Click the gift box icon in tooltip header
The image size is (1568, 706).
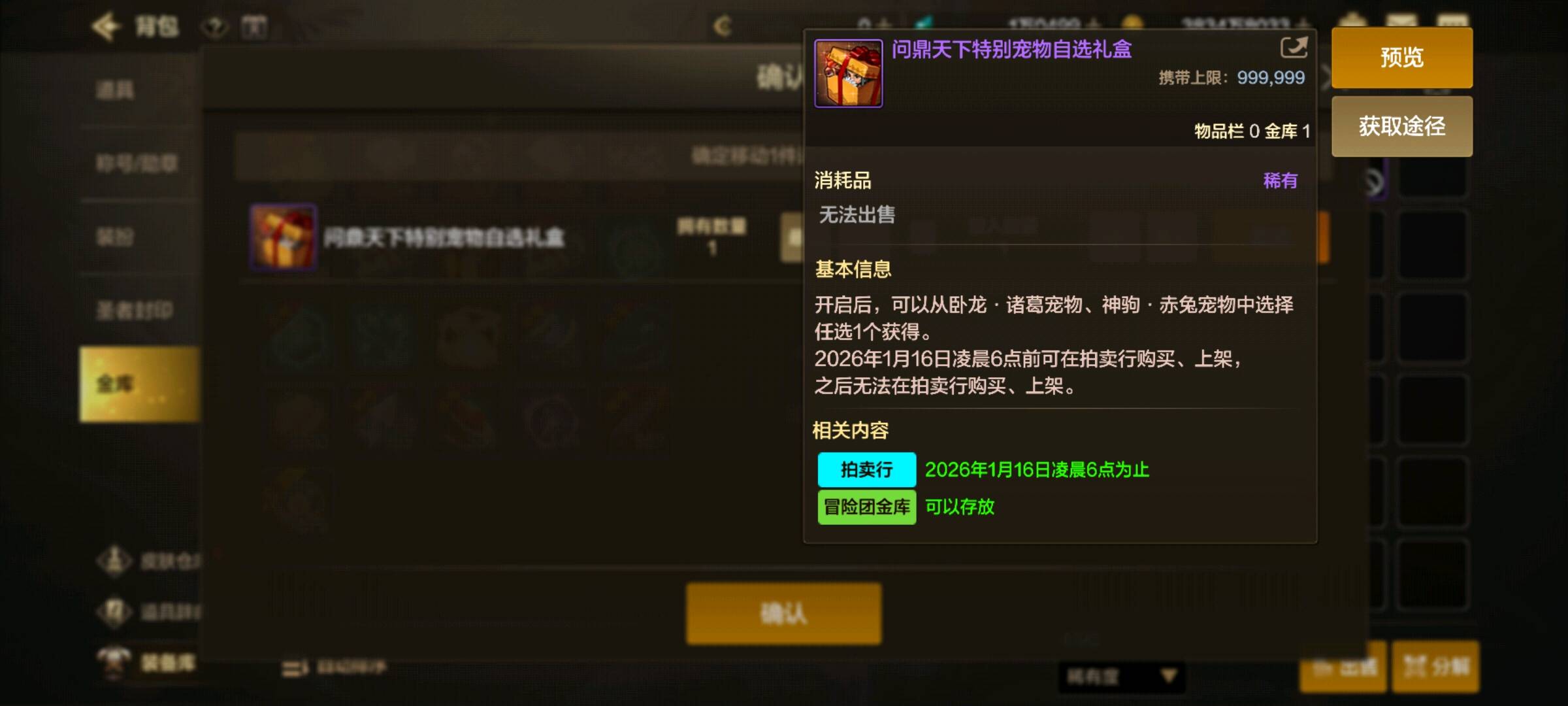[x=848, y=73]
